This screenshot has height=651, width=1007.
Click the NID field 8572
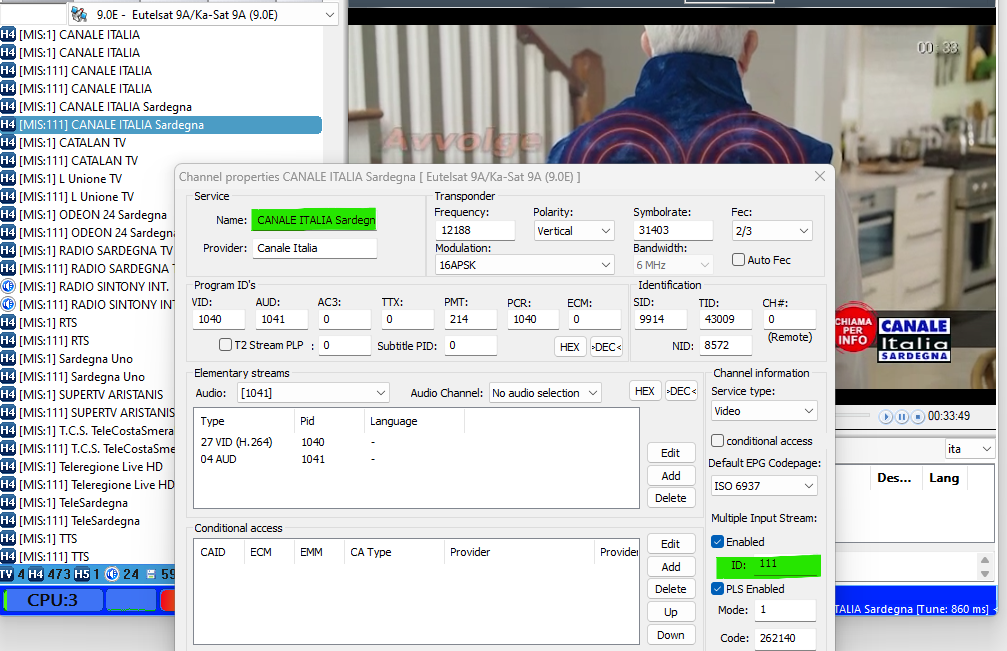(x=725, y=345)
